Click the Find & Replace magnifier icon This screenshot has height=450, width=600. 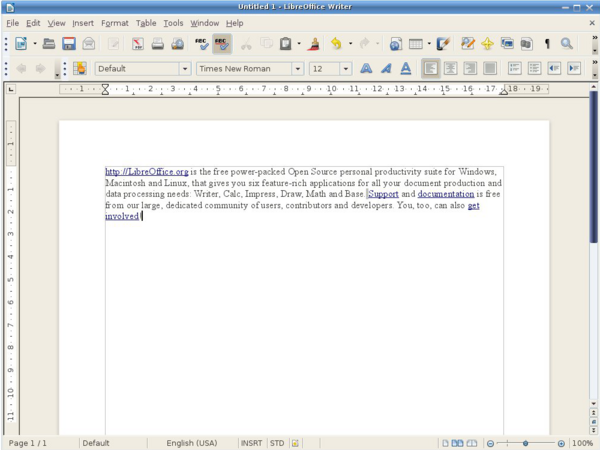click(x=567, y=44)
